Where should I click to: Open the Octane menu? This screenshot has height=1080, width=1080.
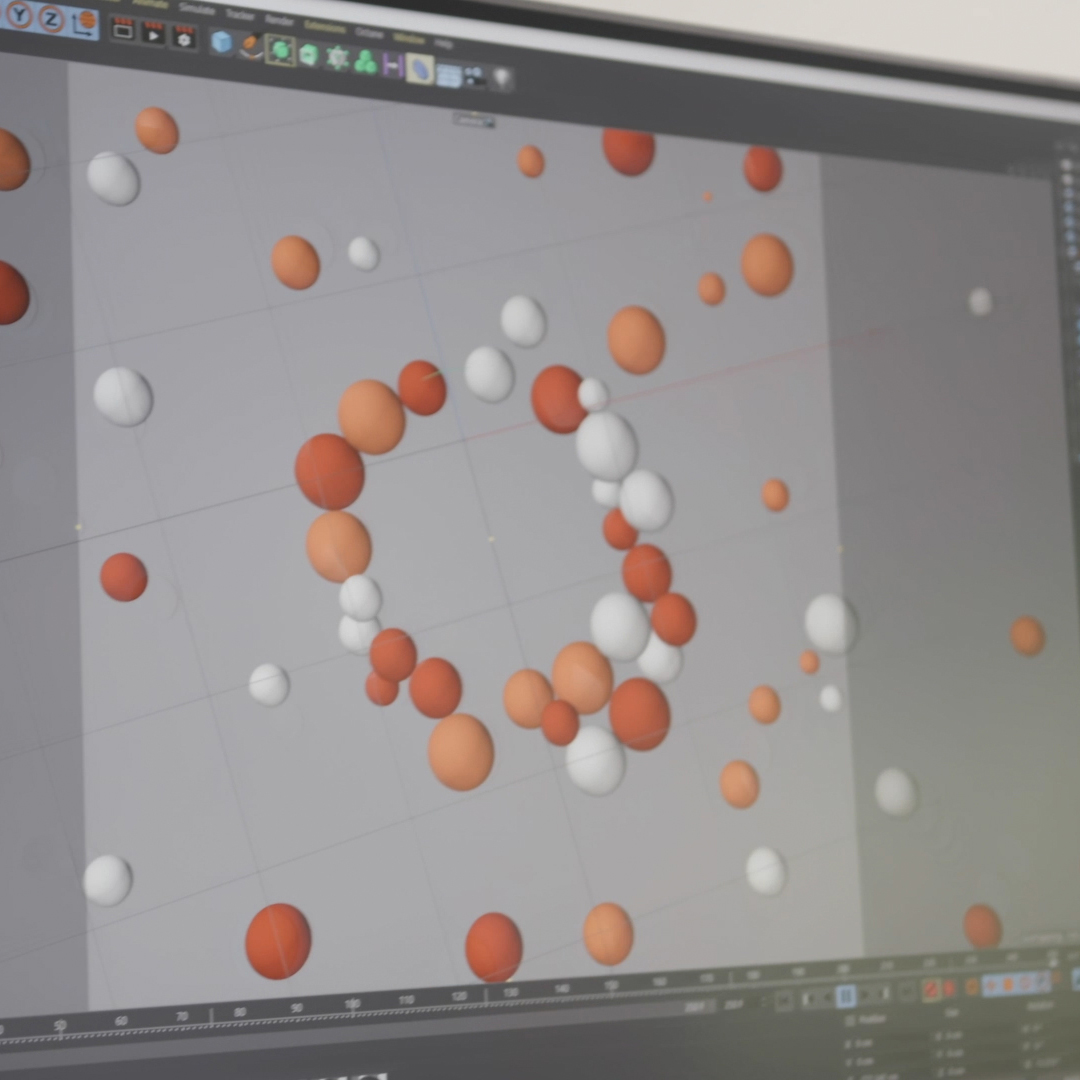[x=369, y=32]
